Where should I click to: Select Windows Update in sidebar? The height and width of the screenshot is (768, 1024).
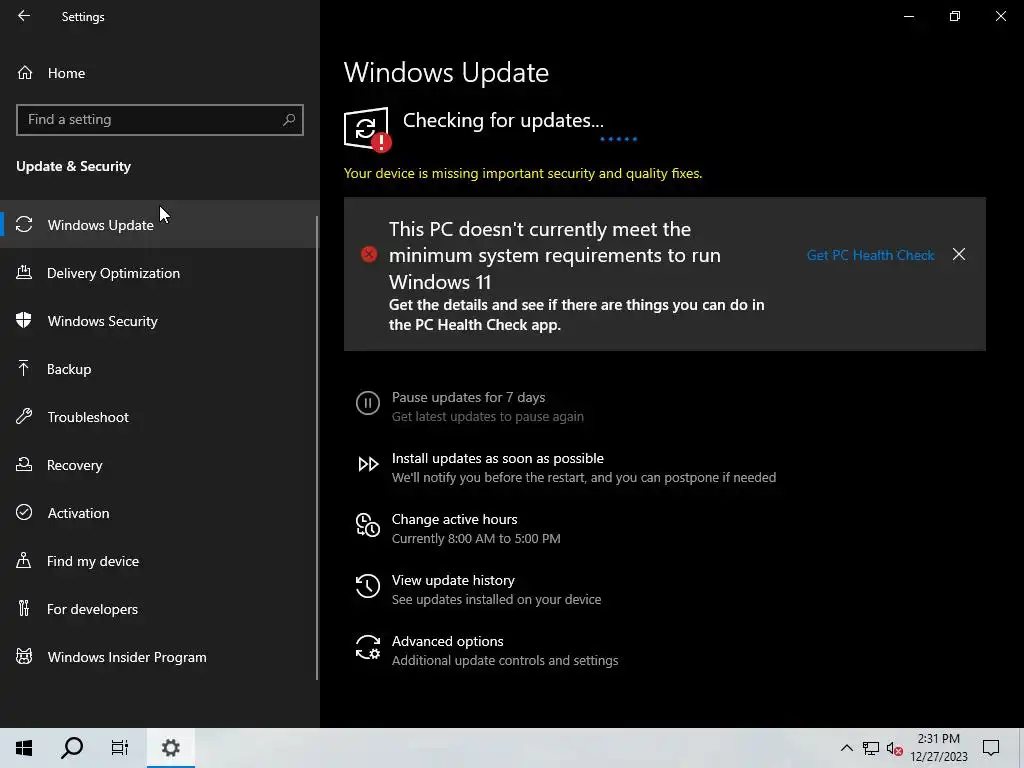160,225
